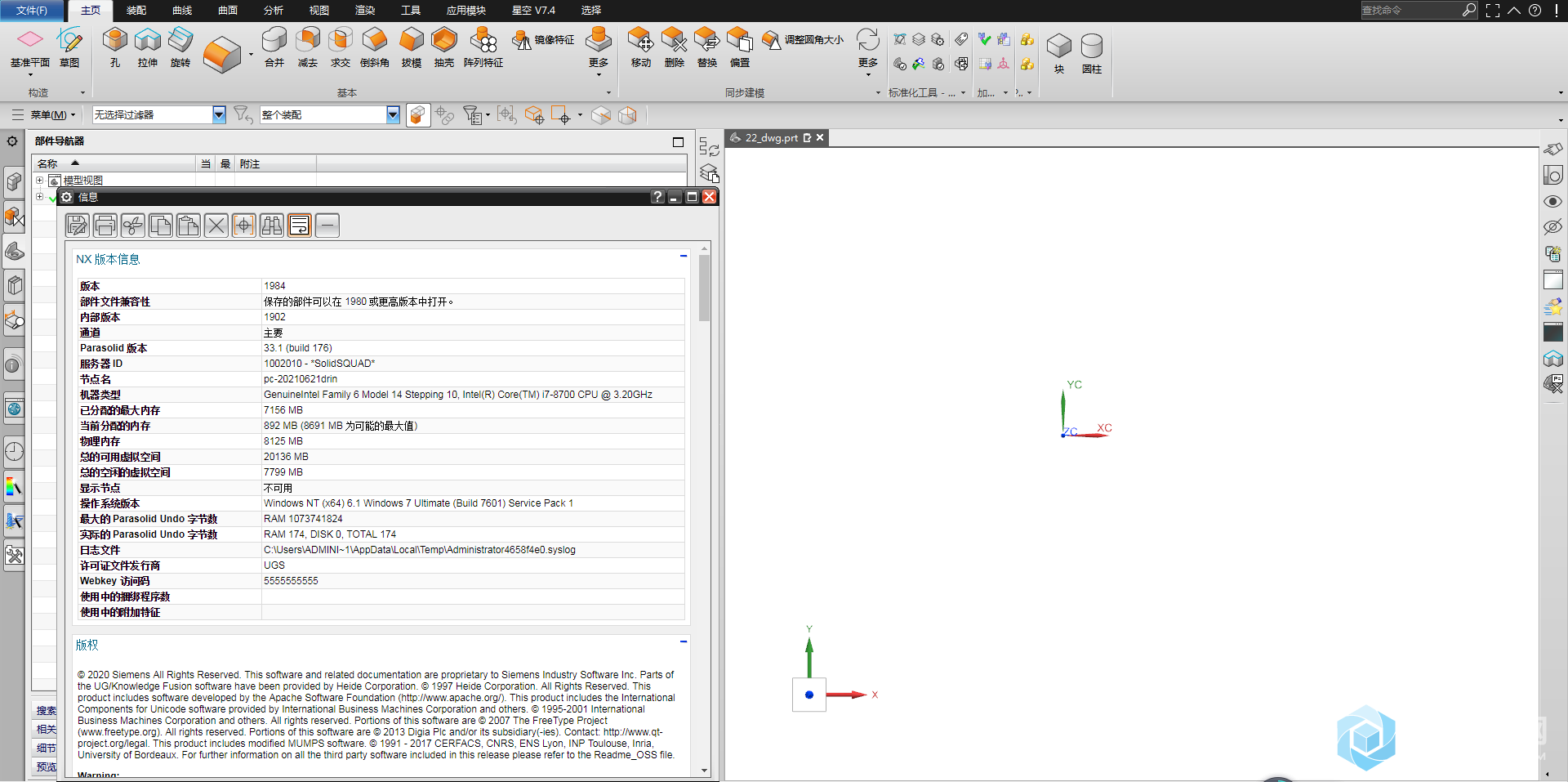Click the price tag icon in 标准化工具 group
The width and height of the screenshot is (1568, 782).
point(962,39)
